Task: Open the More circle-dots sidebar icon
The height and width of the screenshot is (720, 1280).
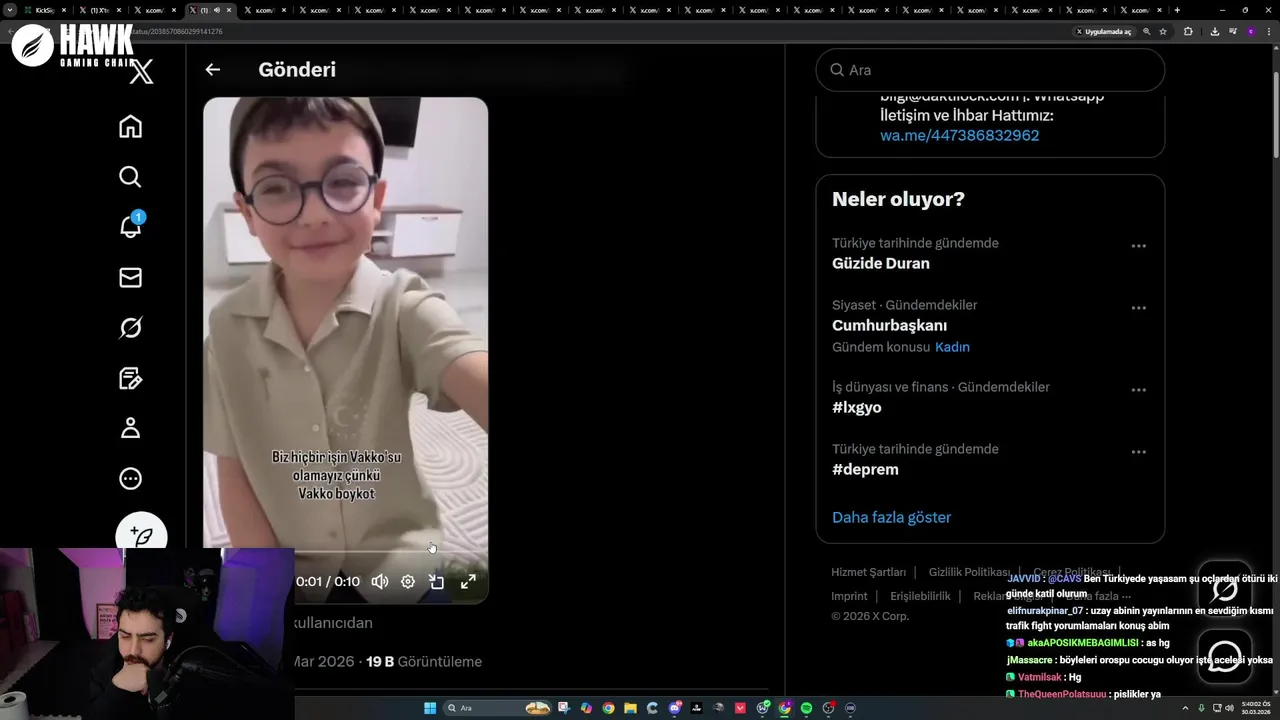Action: [130, 479]
